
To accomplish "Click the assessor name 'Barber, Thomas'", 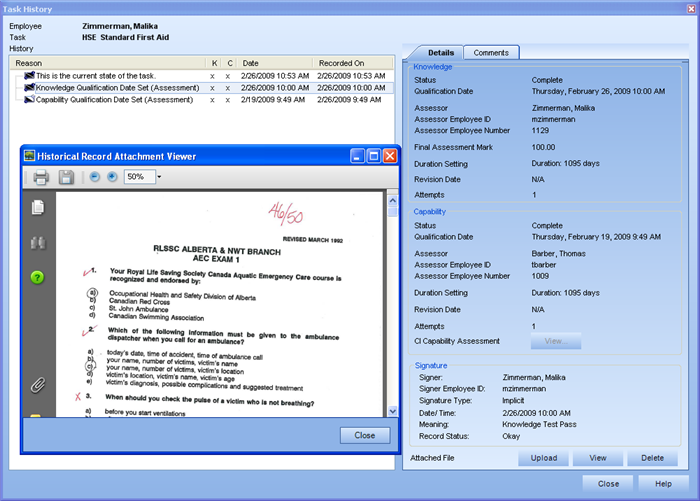I will click(x=558, y=254).
